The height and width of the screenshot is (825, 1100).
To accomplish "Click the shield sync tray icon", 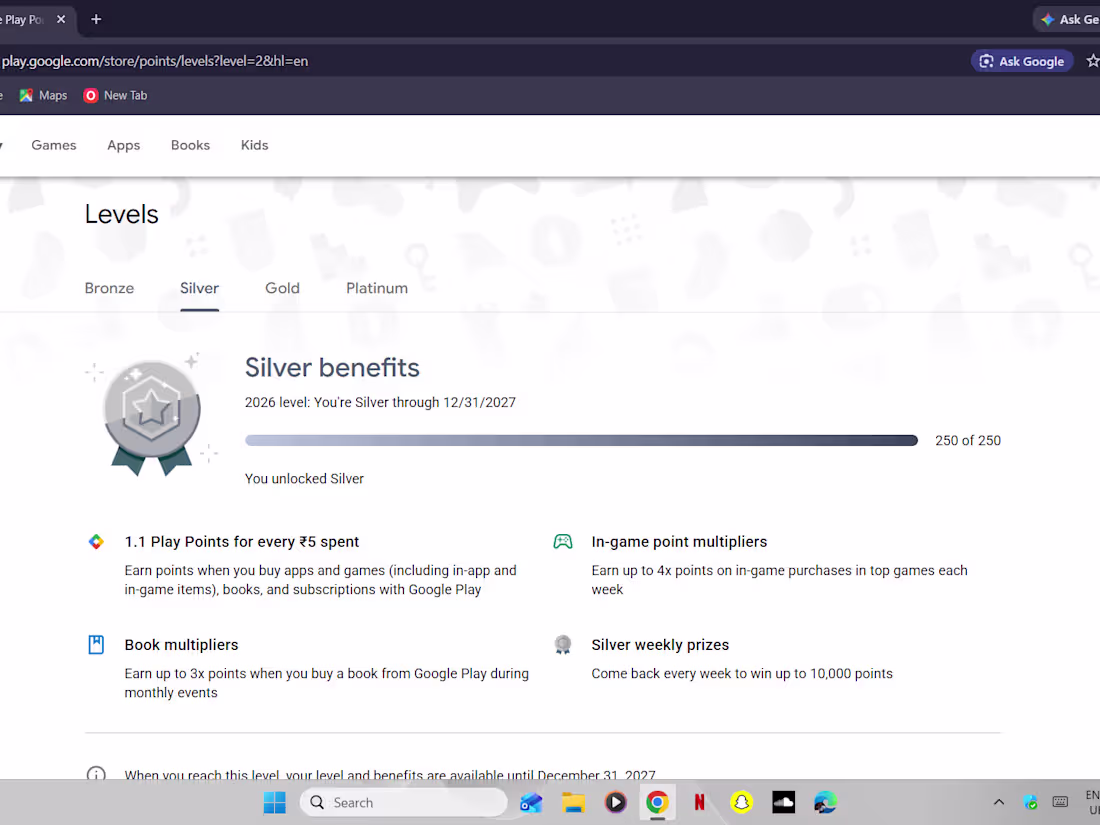I will (1030, 802).
